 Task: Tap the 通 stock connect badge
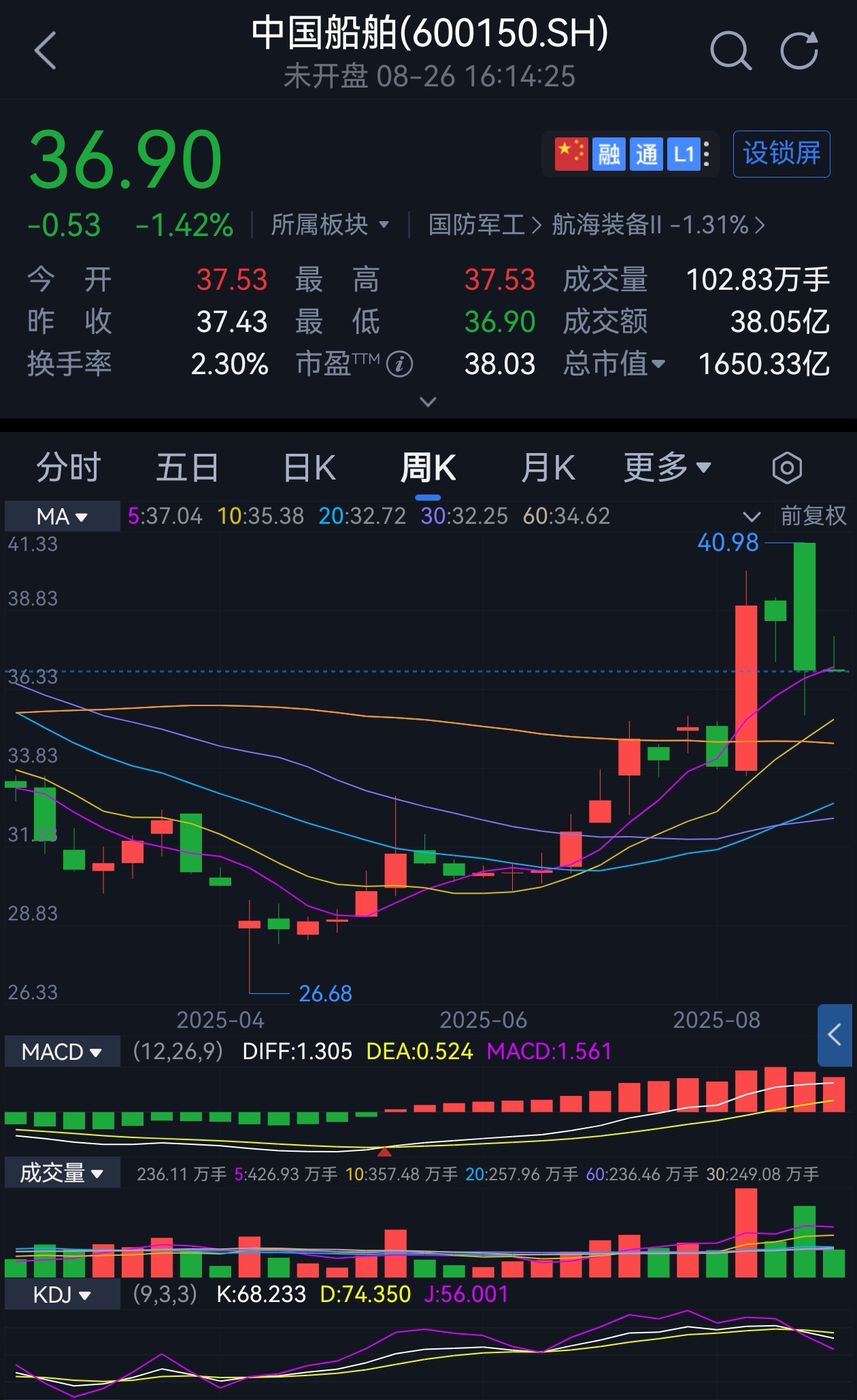pyautogui.click(x=645, y=154)
